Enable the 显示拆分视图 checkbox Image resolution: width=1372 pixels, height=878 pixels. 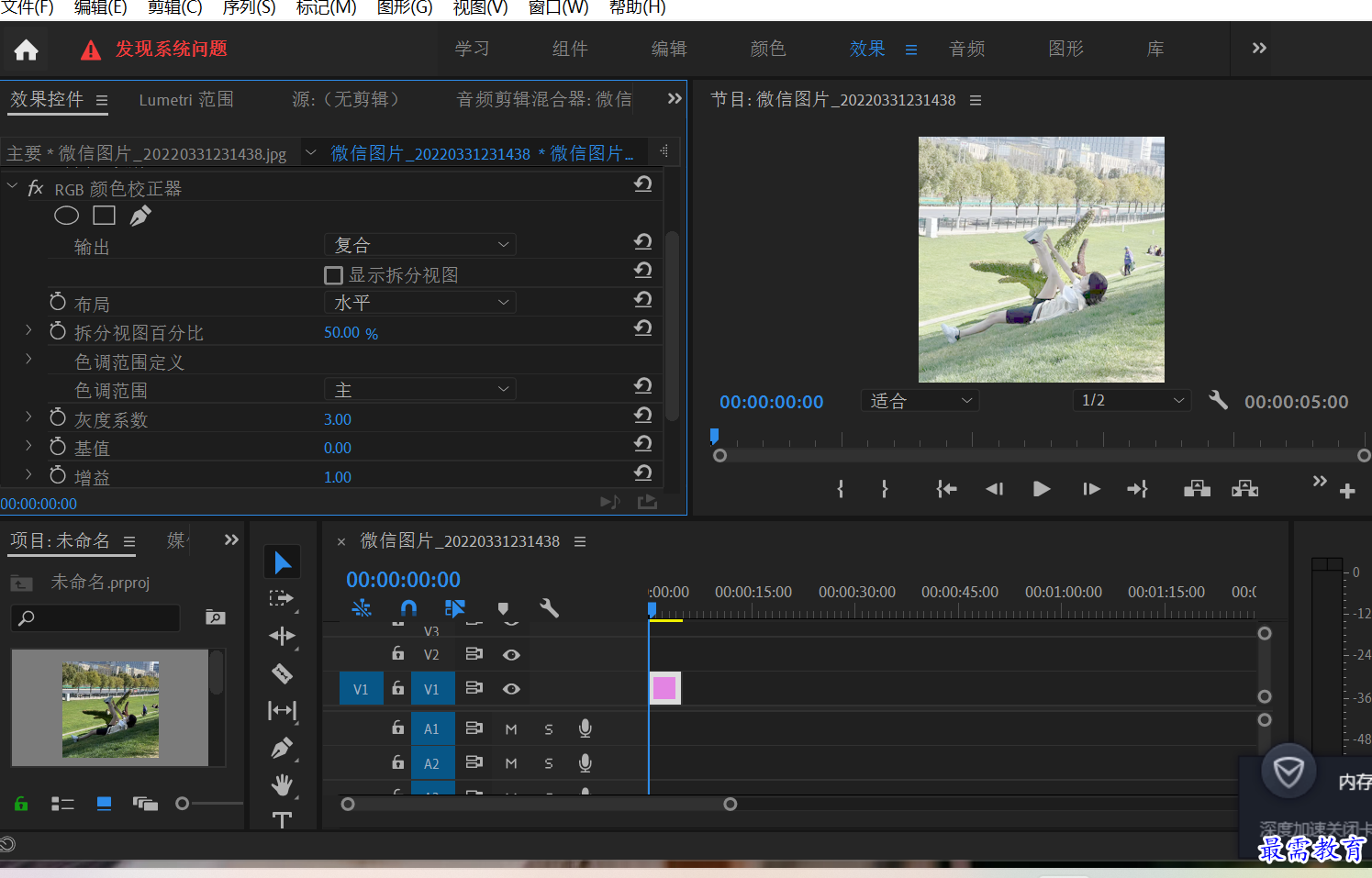pyautogui.click(x=334, y=275)
